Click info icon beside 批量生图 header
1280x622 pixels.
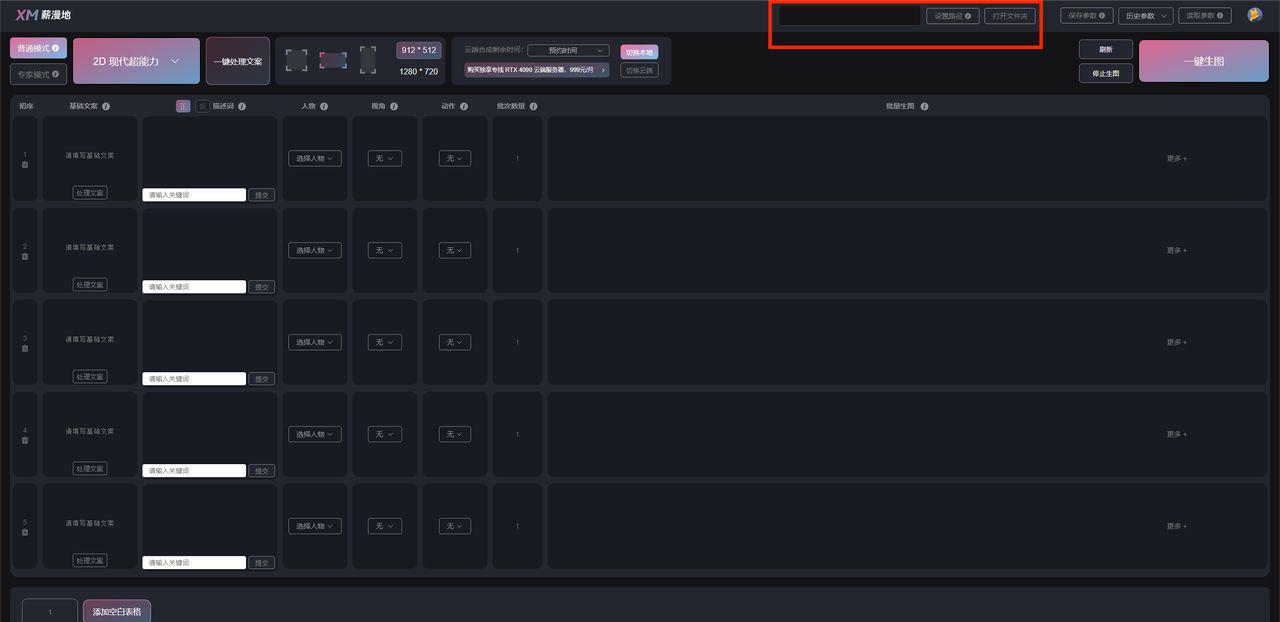tap(924, 106)
